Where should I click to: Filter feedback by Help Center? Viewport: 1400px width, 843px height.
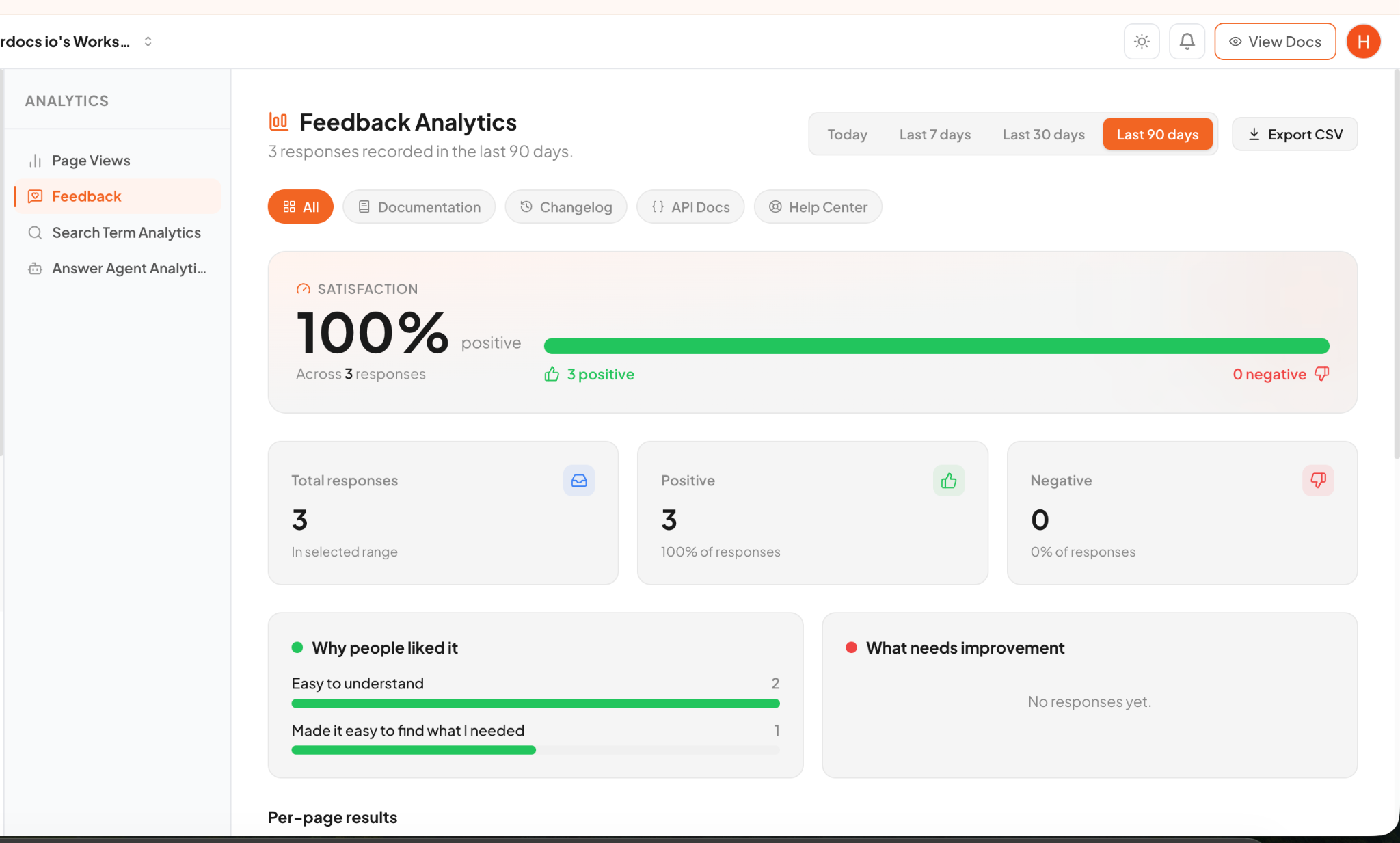coord(818,207)
